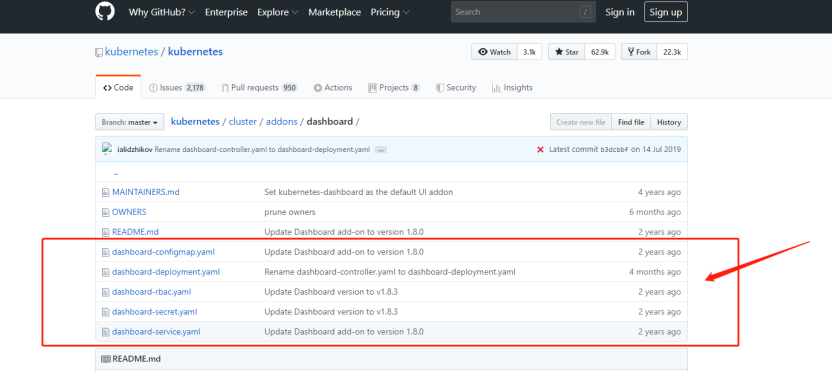Open the Branch: master dropdown

tap(129, 122)
